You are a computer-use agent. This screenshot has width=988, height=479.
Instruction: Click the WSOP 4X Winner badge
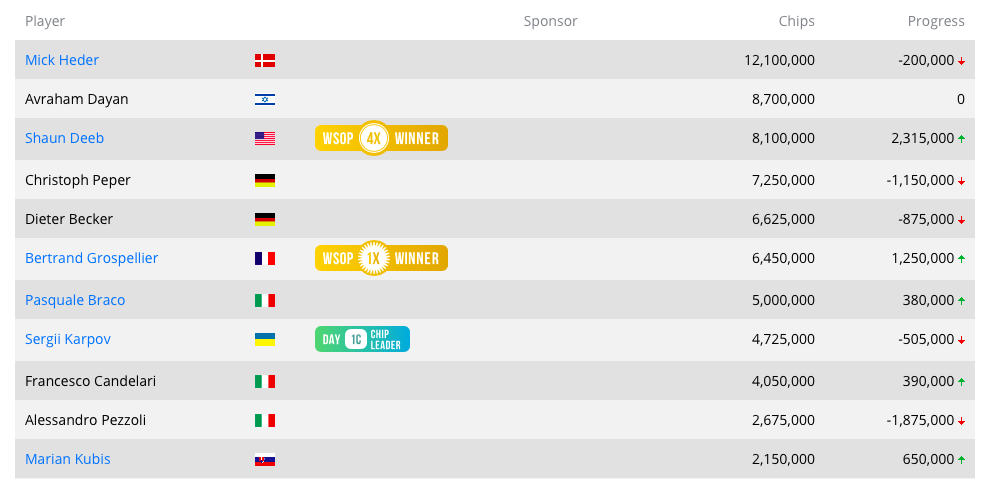(x=381, y=138)
